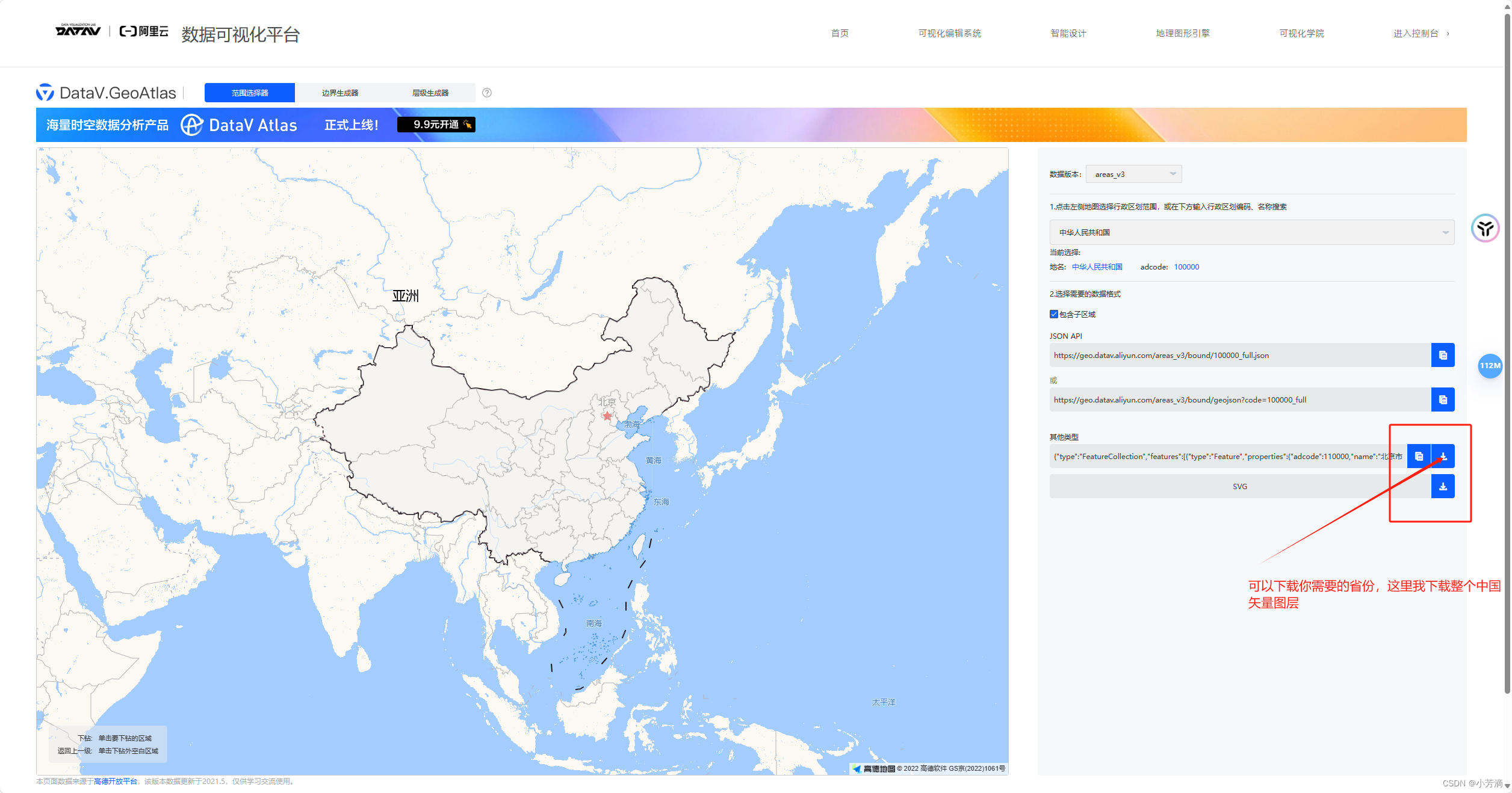This screenshot has width=1512, height=793.
Task: Open the help question mark icon
Action: [487, 93]
